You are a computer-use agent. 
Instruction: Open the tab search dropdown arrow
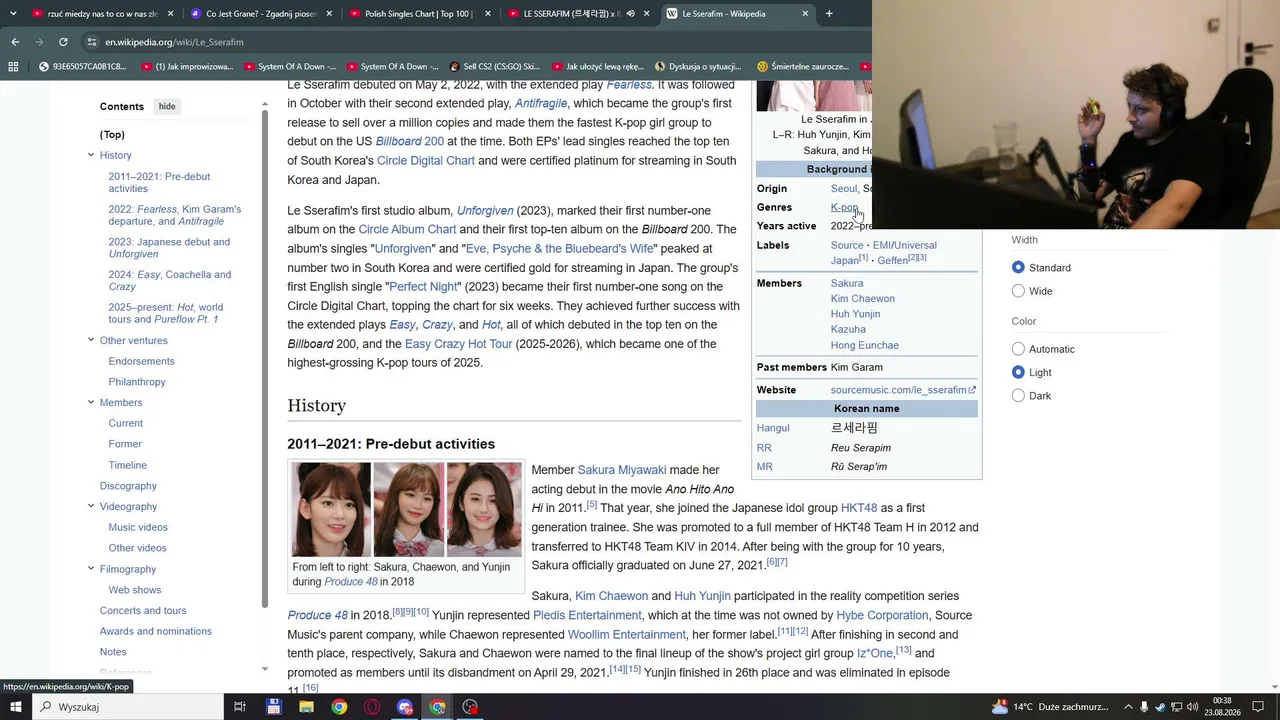coord(13,14)
